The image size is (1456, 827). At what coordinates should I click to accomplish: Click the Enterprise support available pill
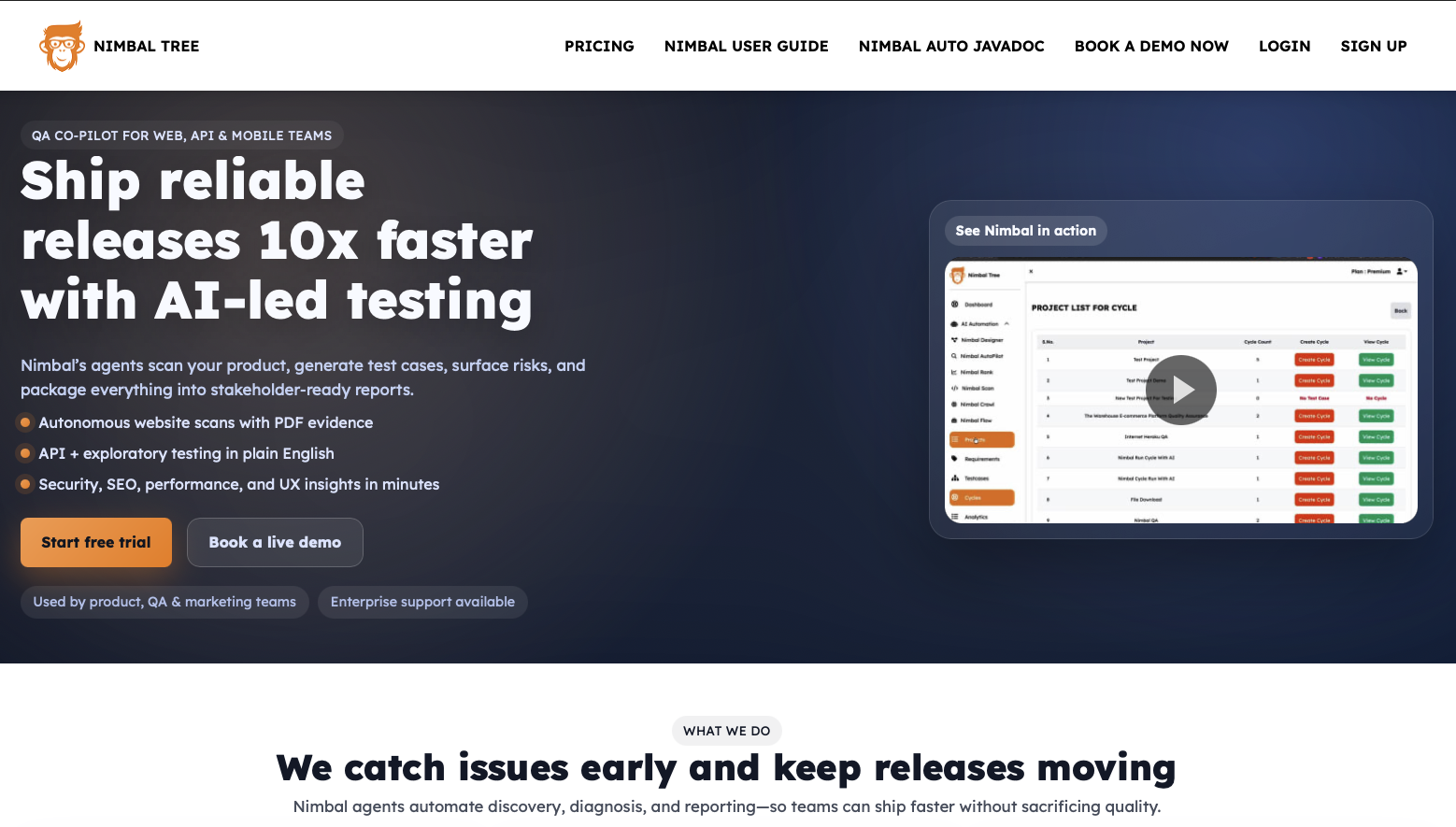[x=422, y=602]
